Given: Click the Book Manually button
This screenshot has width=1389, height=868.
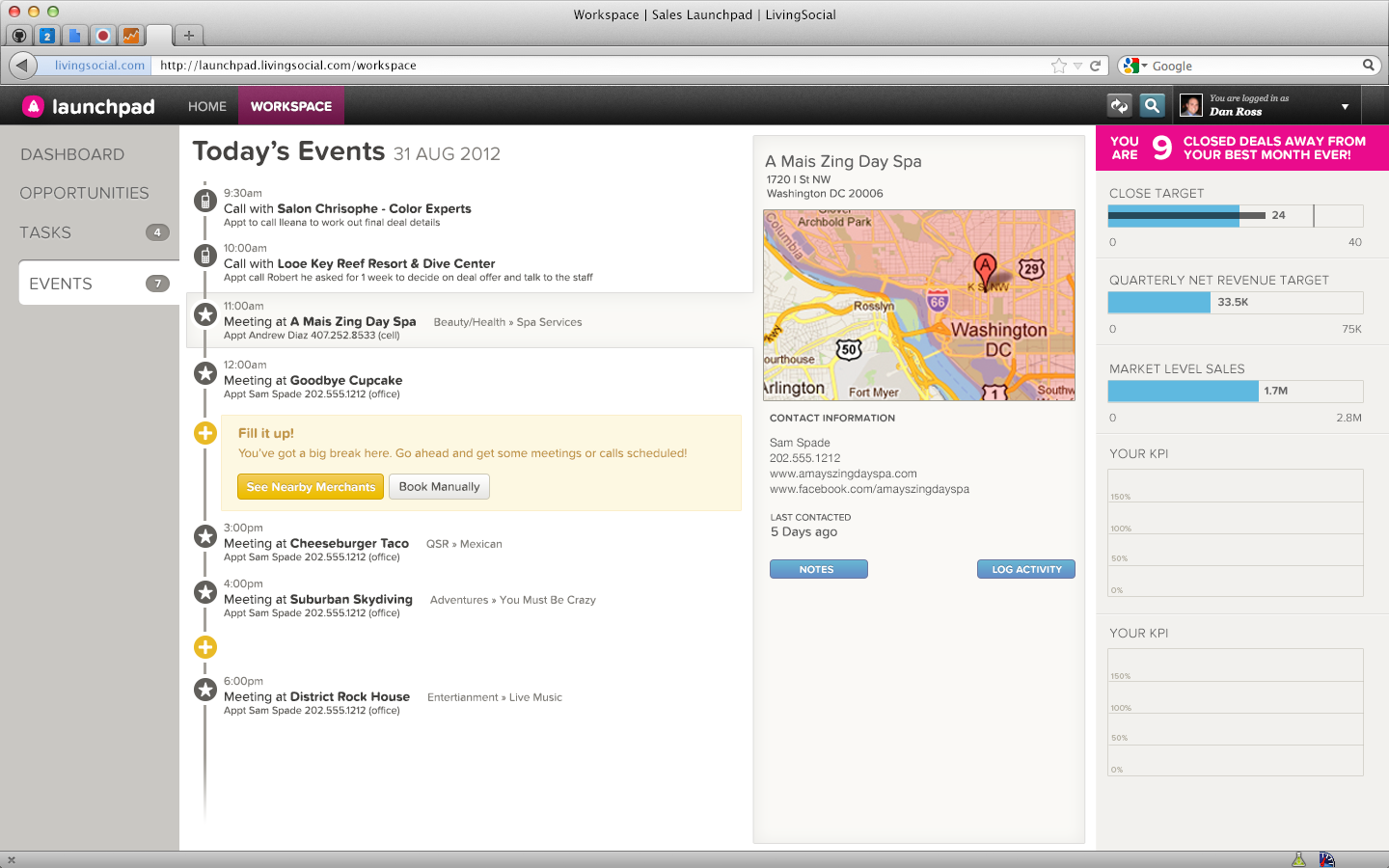Looking at the screenshot, I should click(439, 487).
